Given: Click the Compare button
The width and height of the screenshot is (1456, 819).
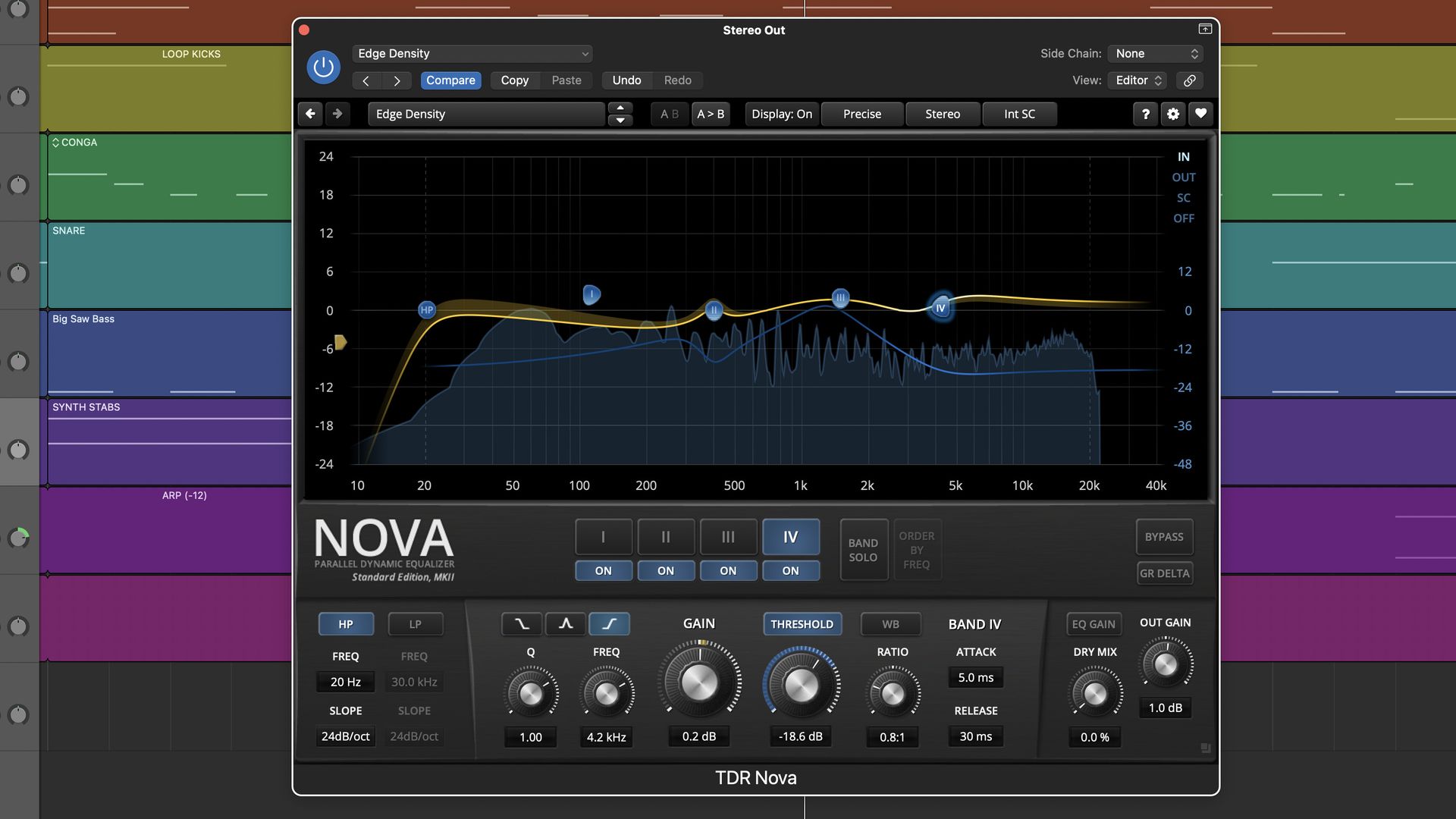Looking at the screenshot, I should coord(450,80).
